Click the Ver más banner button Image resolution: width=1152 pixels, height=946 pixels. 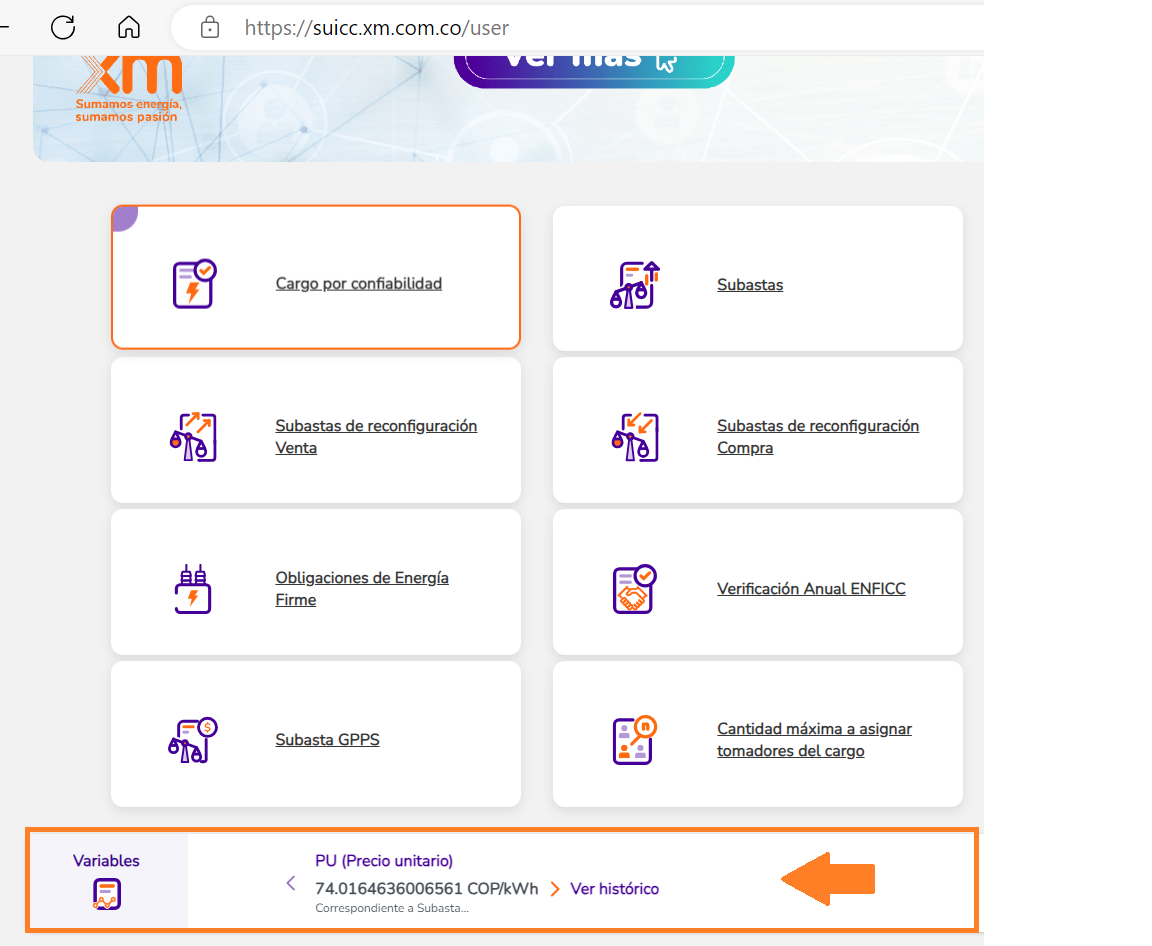[x=594, y=62]
